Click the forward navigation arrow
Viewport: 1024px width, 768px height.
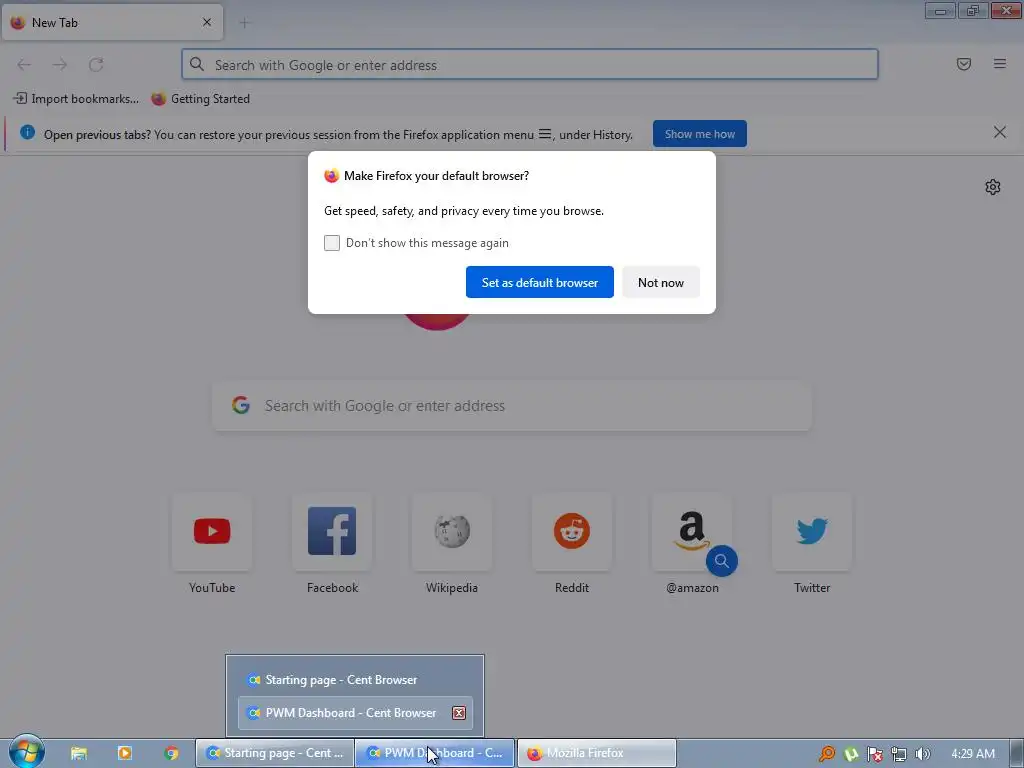click(x=60, y=65)
